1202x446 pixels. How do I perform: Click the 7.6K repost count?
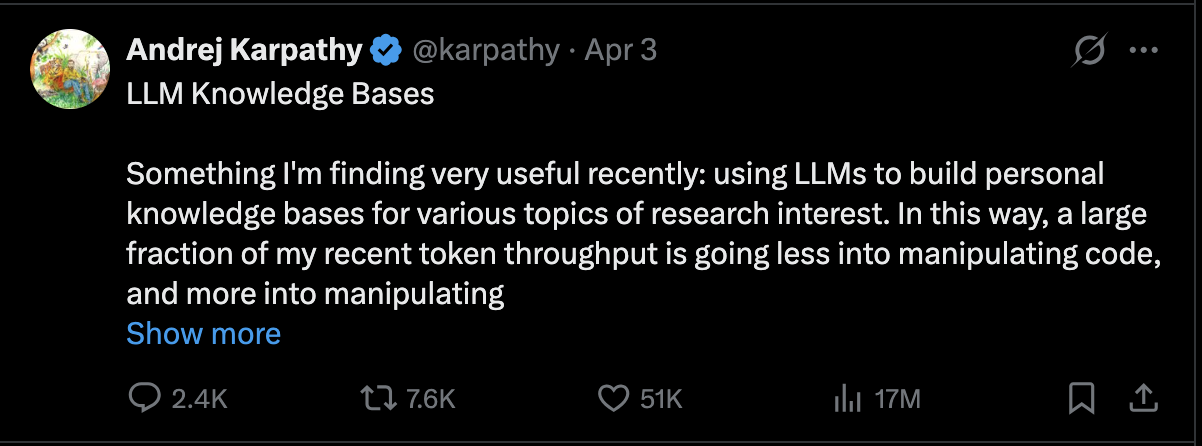431,399
